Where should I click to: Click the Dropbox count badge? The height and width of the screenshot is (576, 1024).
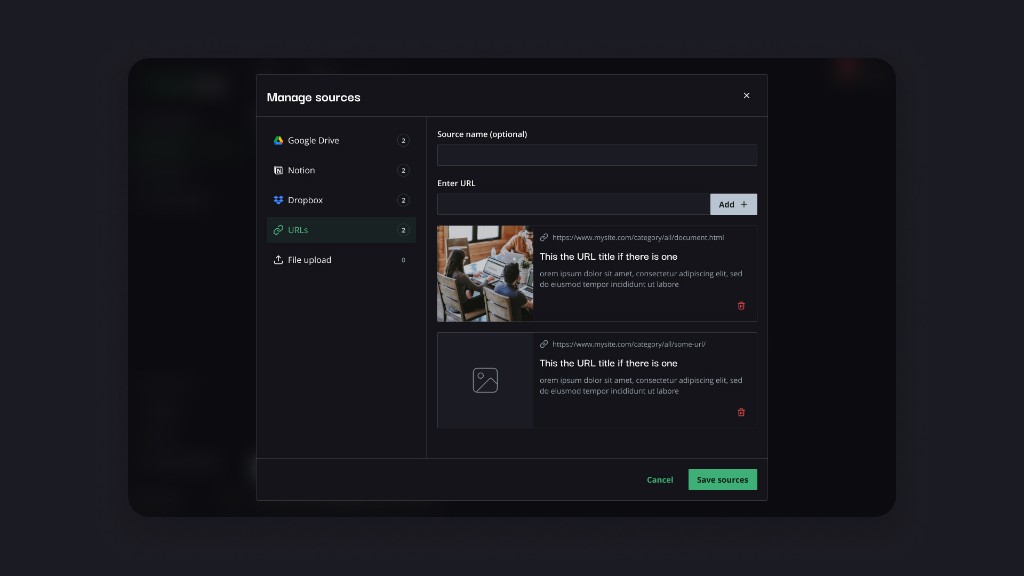403,200
